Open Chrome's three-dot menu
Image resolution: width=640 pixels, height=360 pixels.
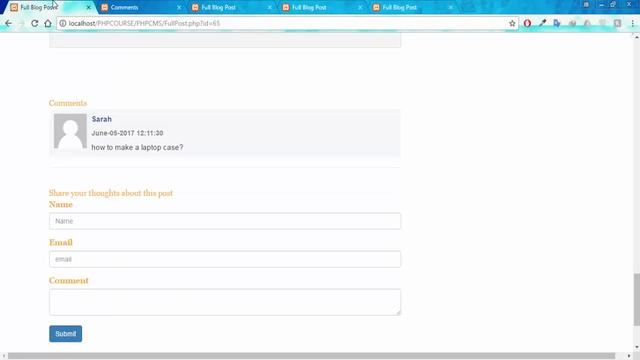coord(633,23)
